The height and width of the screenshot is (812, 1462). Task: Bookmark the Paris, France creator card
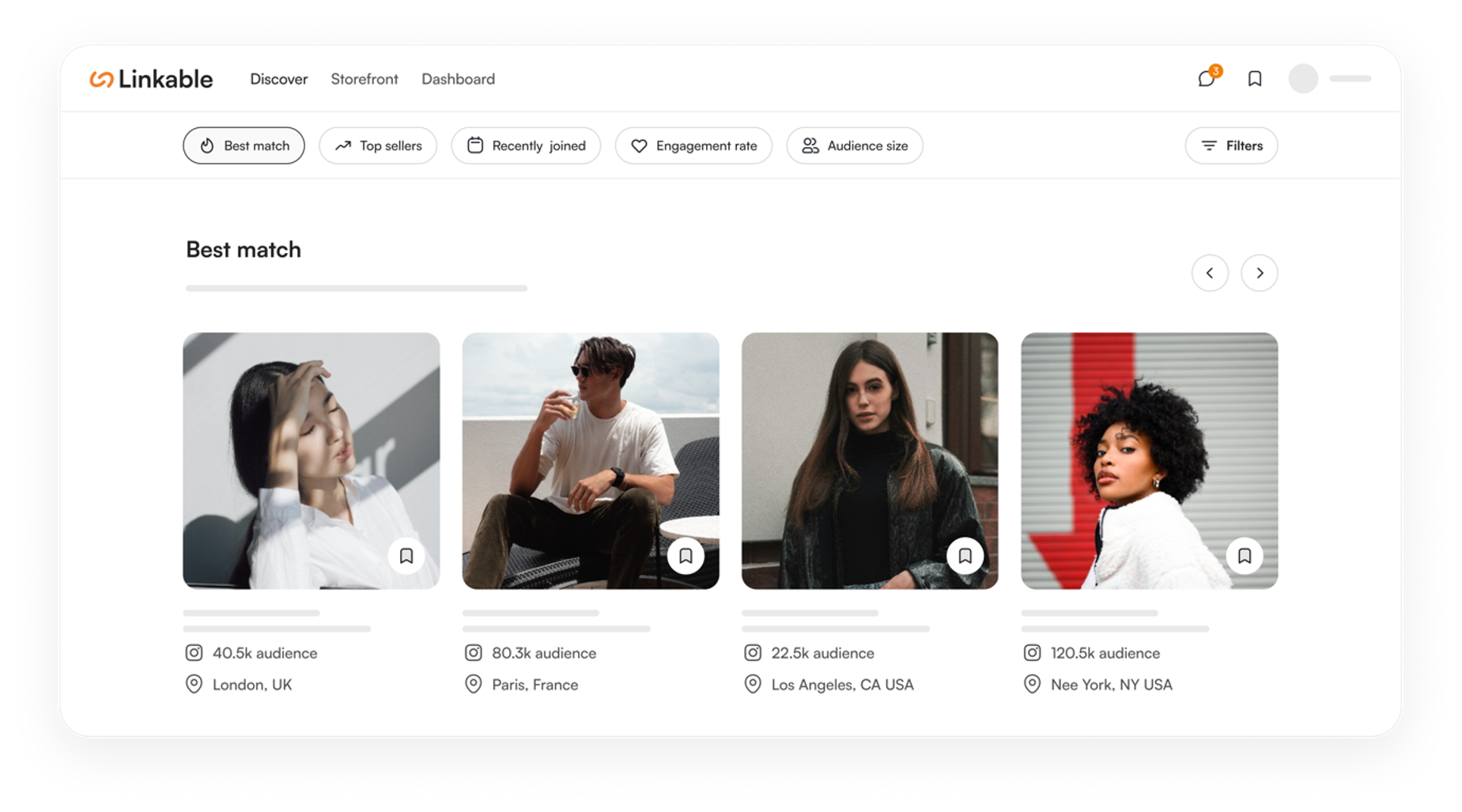click(x=686, y=556)
